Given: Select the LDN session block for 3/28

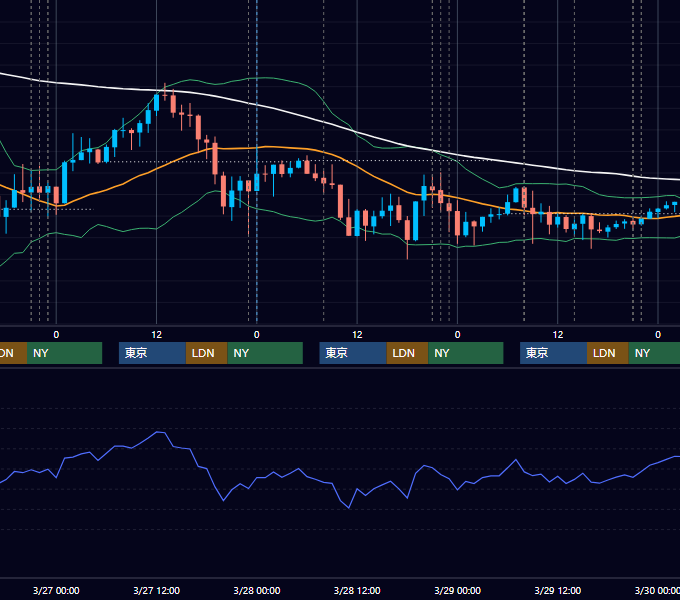Looking at the screenshot, I should point(407,353).
